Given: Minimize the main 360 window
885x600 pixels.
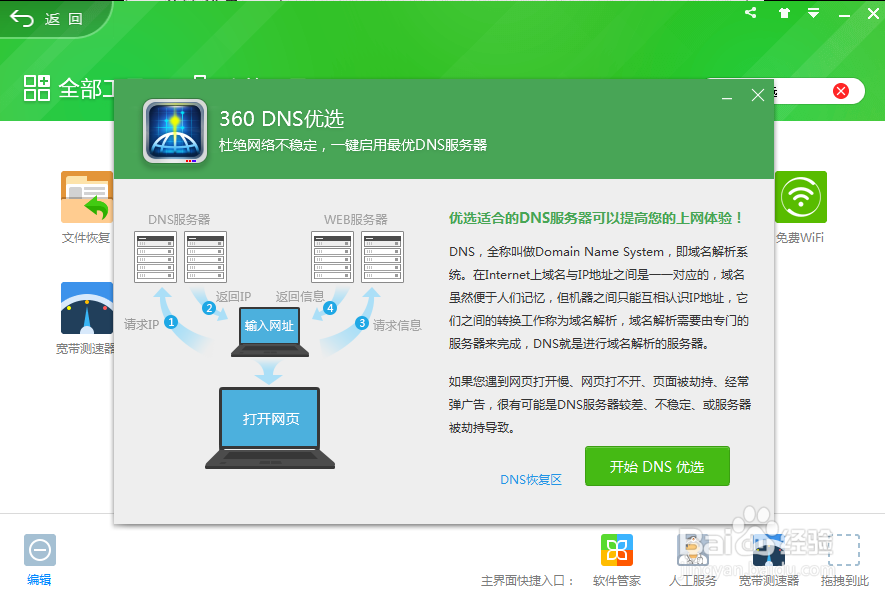Looking at the screenshot, I should (844, 15).
